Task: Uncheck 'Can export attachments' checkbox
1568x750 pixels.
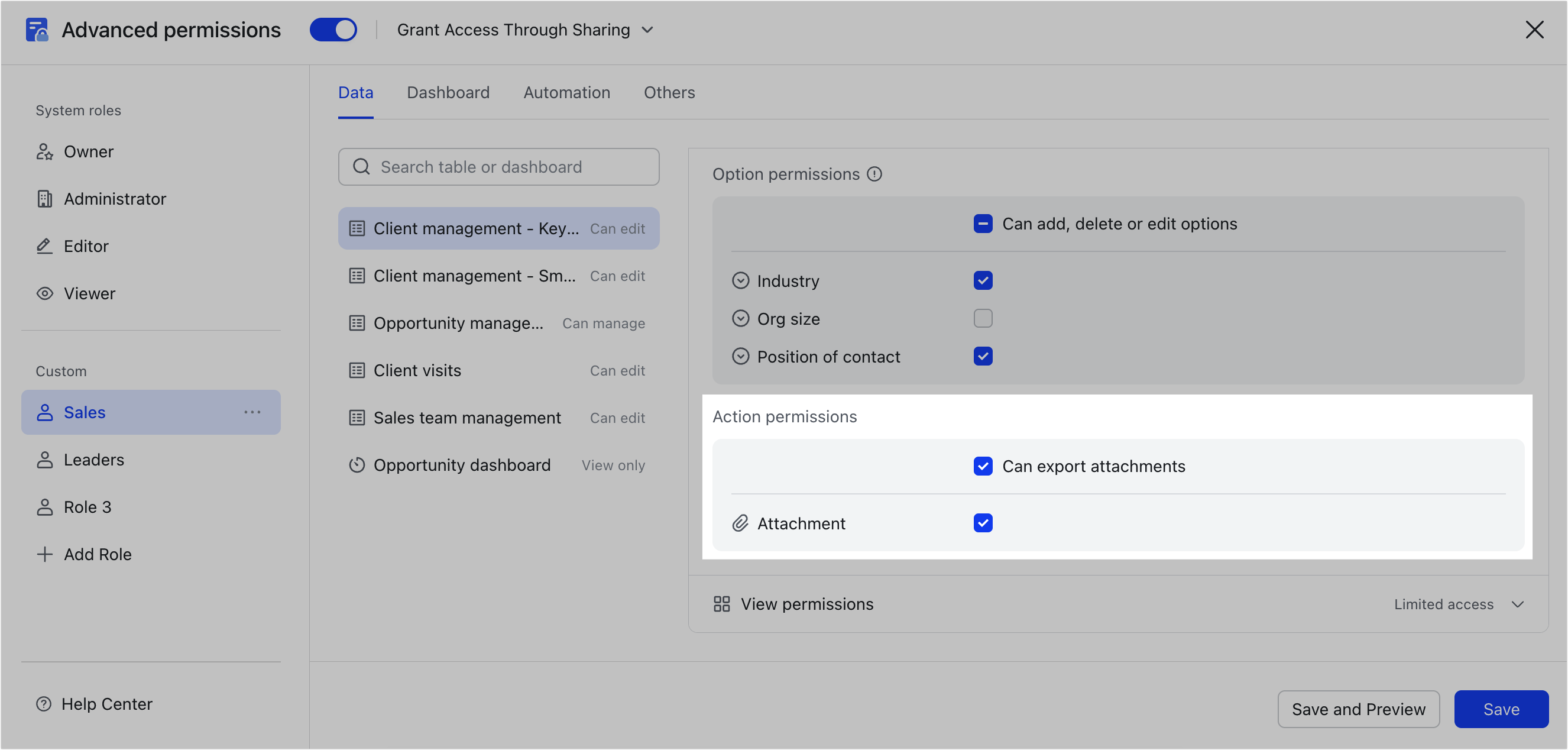Action: point(983,466)
